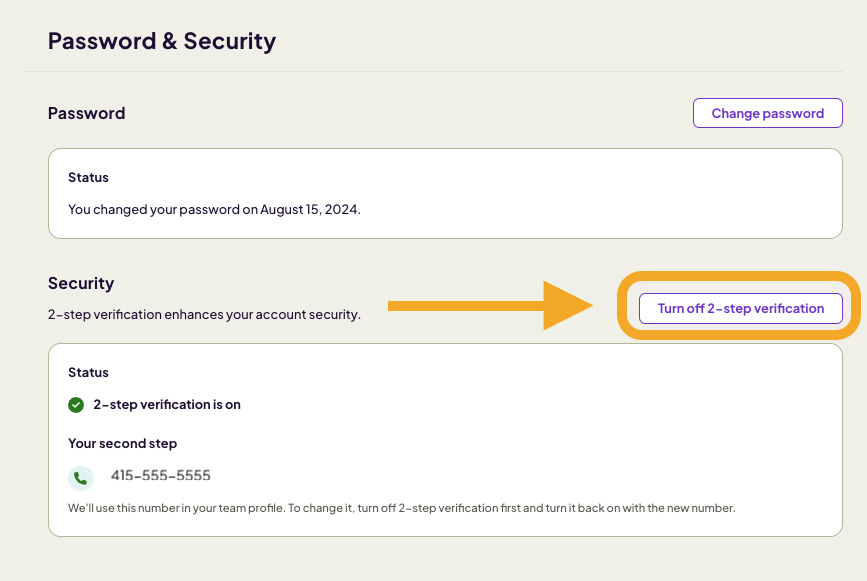
Task: Click the password Status label
Action: click(88, 177)
